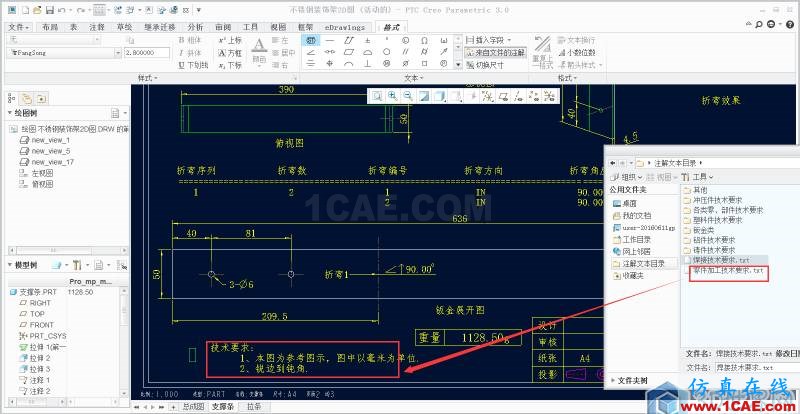800x414 pixels.
Task: Expand the 文本 group dropdown
Action: point(414,78)
